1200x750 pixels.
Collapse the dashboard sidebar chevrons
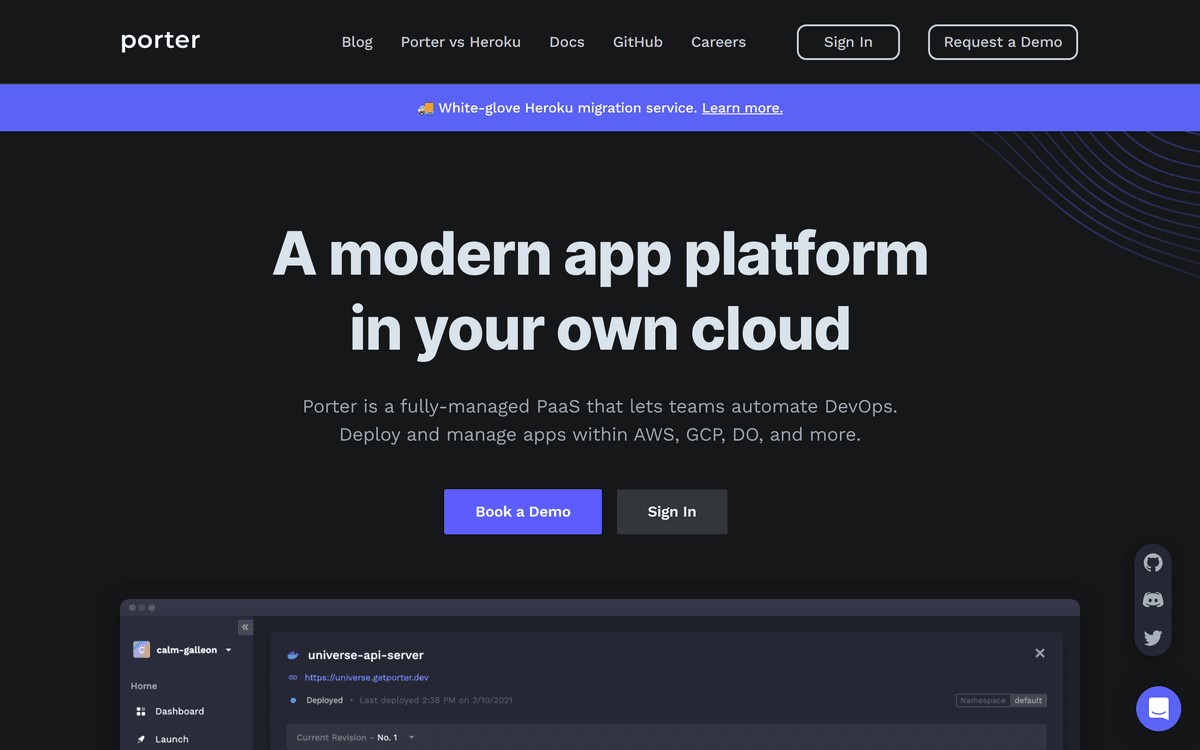[x=245, y=627]
